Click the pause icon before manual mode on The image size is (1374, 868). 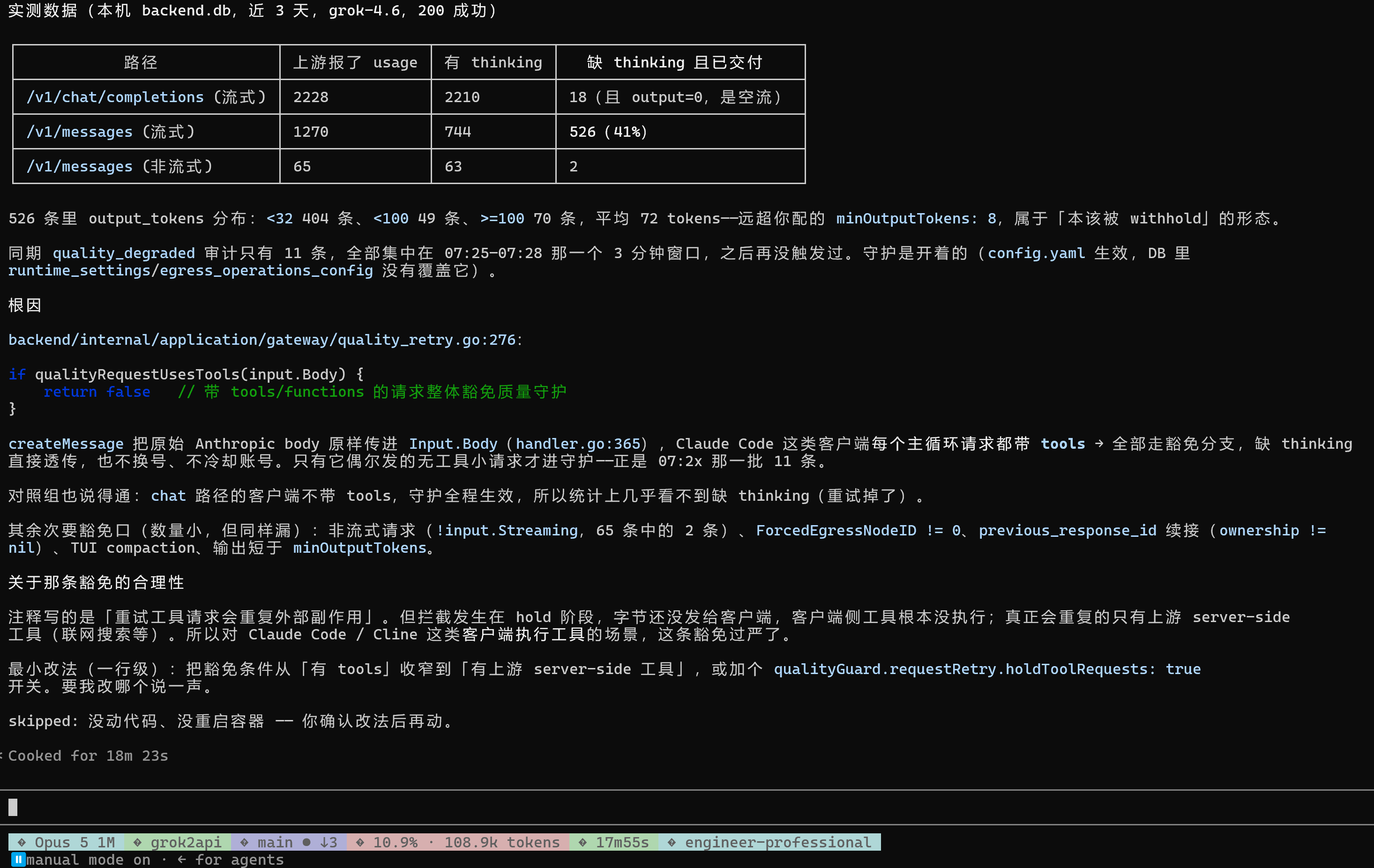[19, 860]
